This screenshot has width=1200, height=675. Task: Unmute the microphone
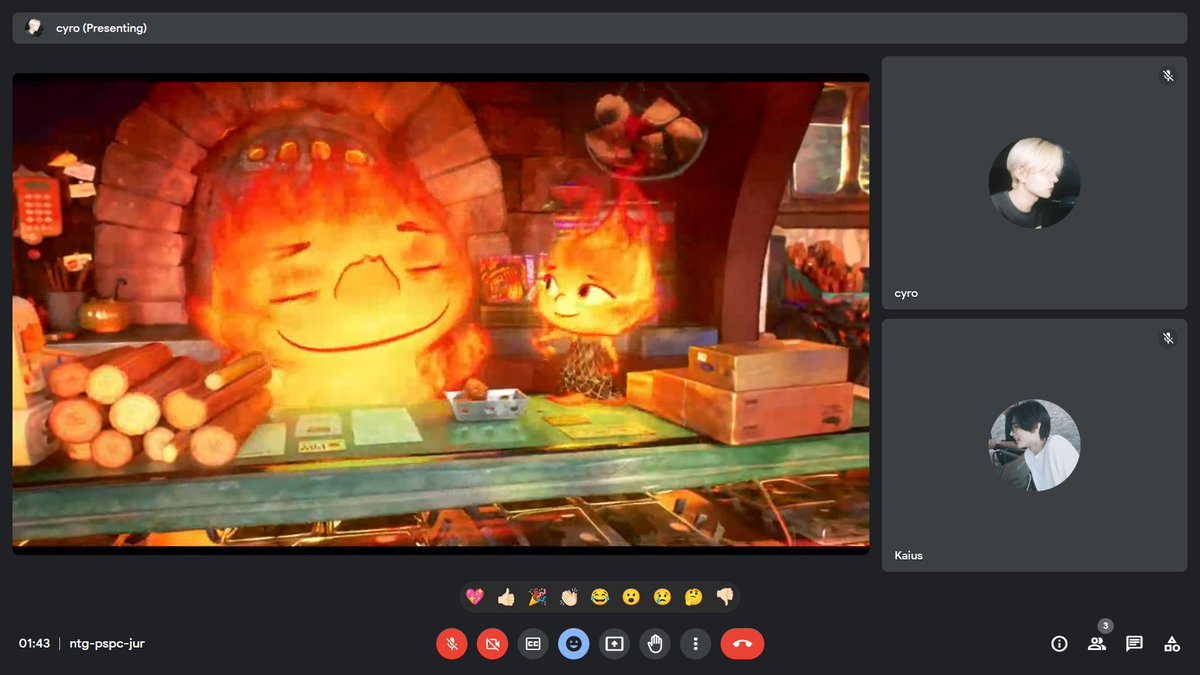452,643
